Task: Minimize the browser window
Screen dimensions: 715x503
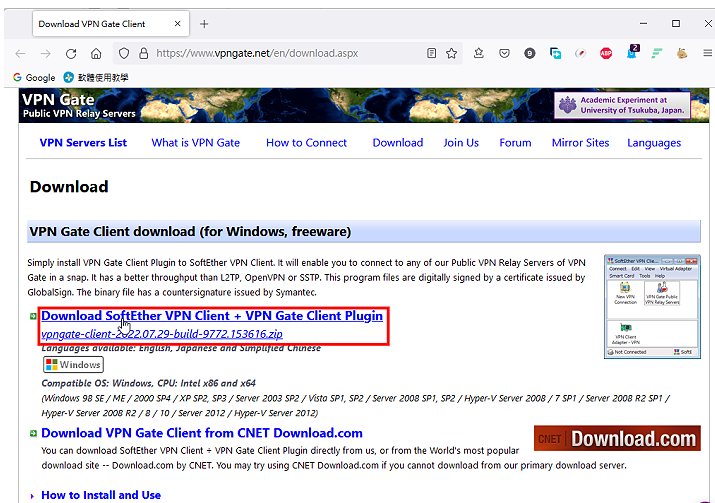Action: coord(643,24)
